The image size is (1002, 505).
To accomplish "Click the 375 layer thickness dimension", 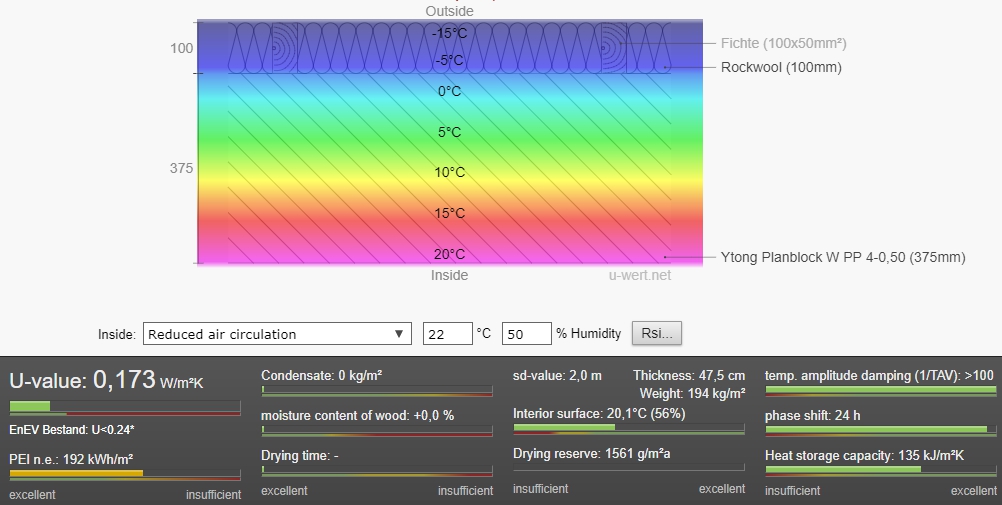I will click(x=181, y=168).
